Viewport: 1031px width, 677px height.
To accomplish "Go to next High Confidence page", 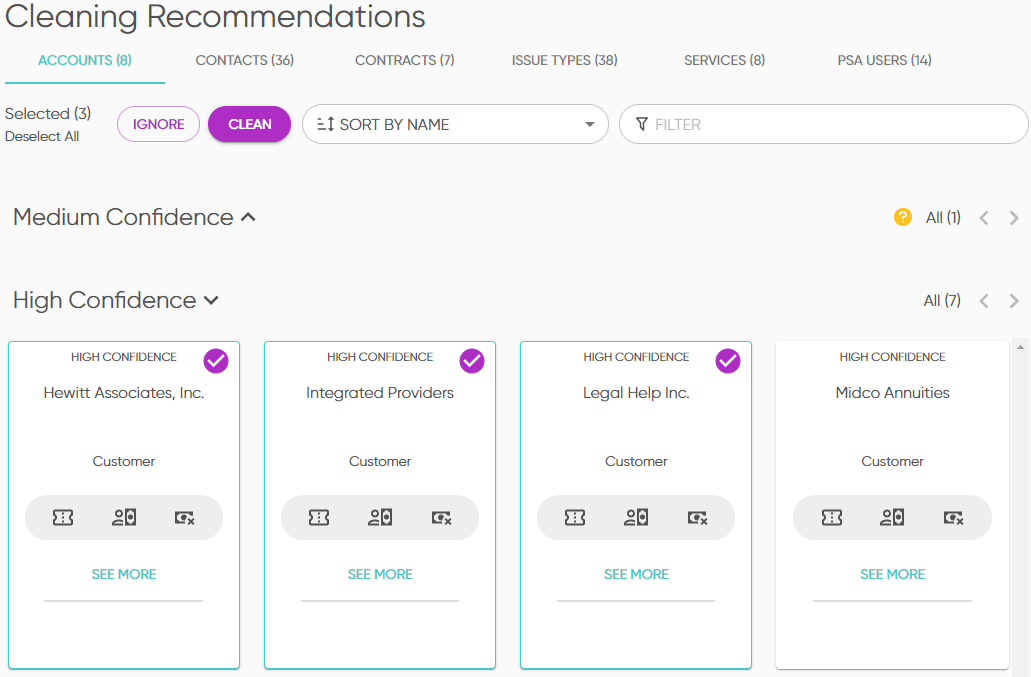I will tap(1014, 301).
